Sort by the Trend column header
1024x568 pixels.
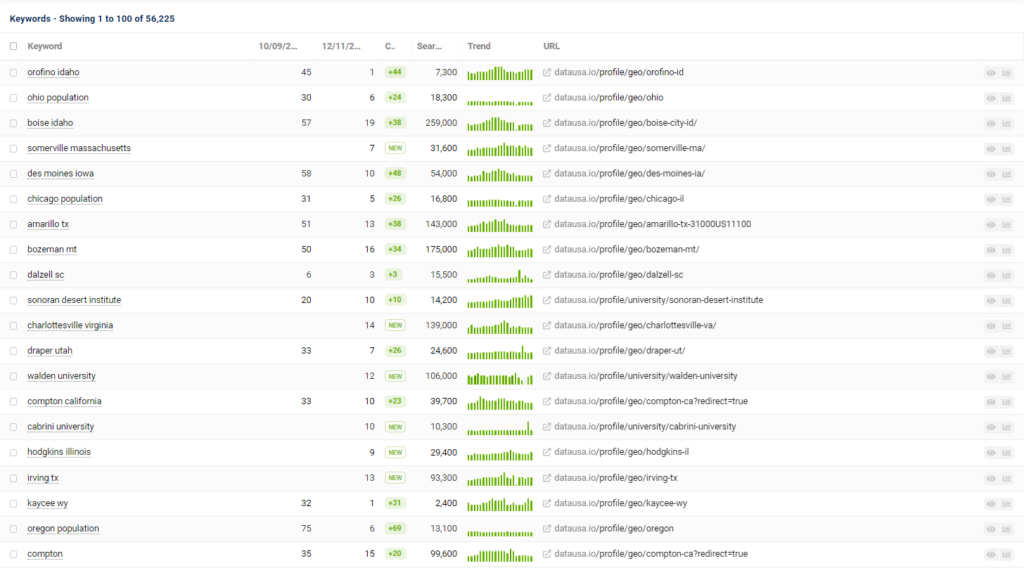pyautogui.click(x=479, y=46)
